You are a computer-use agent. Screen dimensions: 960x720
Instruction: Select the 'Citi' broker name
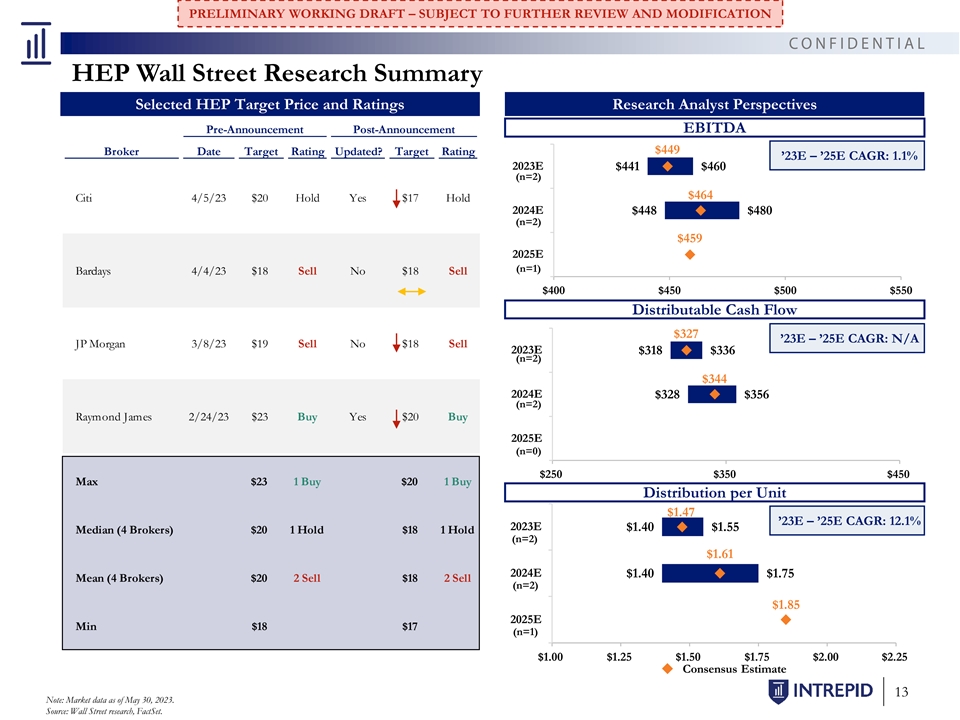point(84,198)
